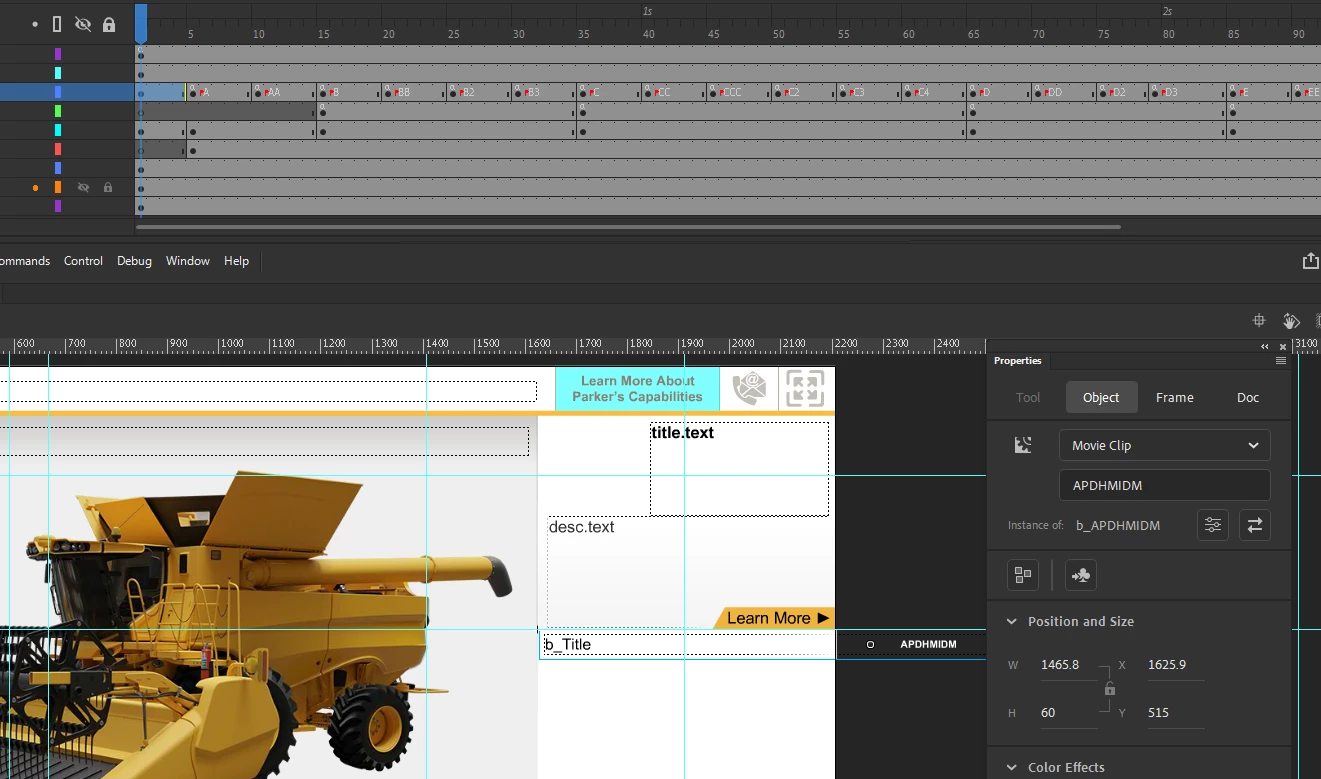This screenshot has height=779, width=1321.
Task: Click the hand clip-content icon above stage
Action: 1291,321
